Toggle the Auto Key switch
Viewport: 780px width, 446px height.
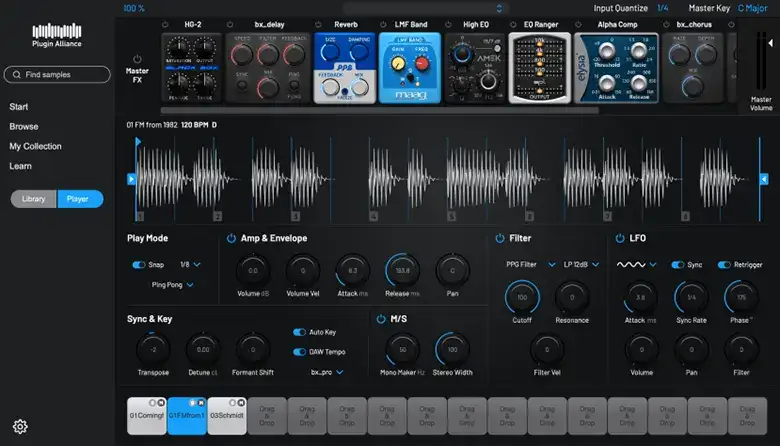tap(299, 332)
